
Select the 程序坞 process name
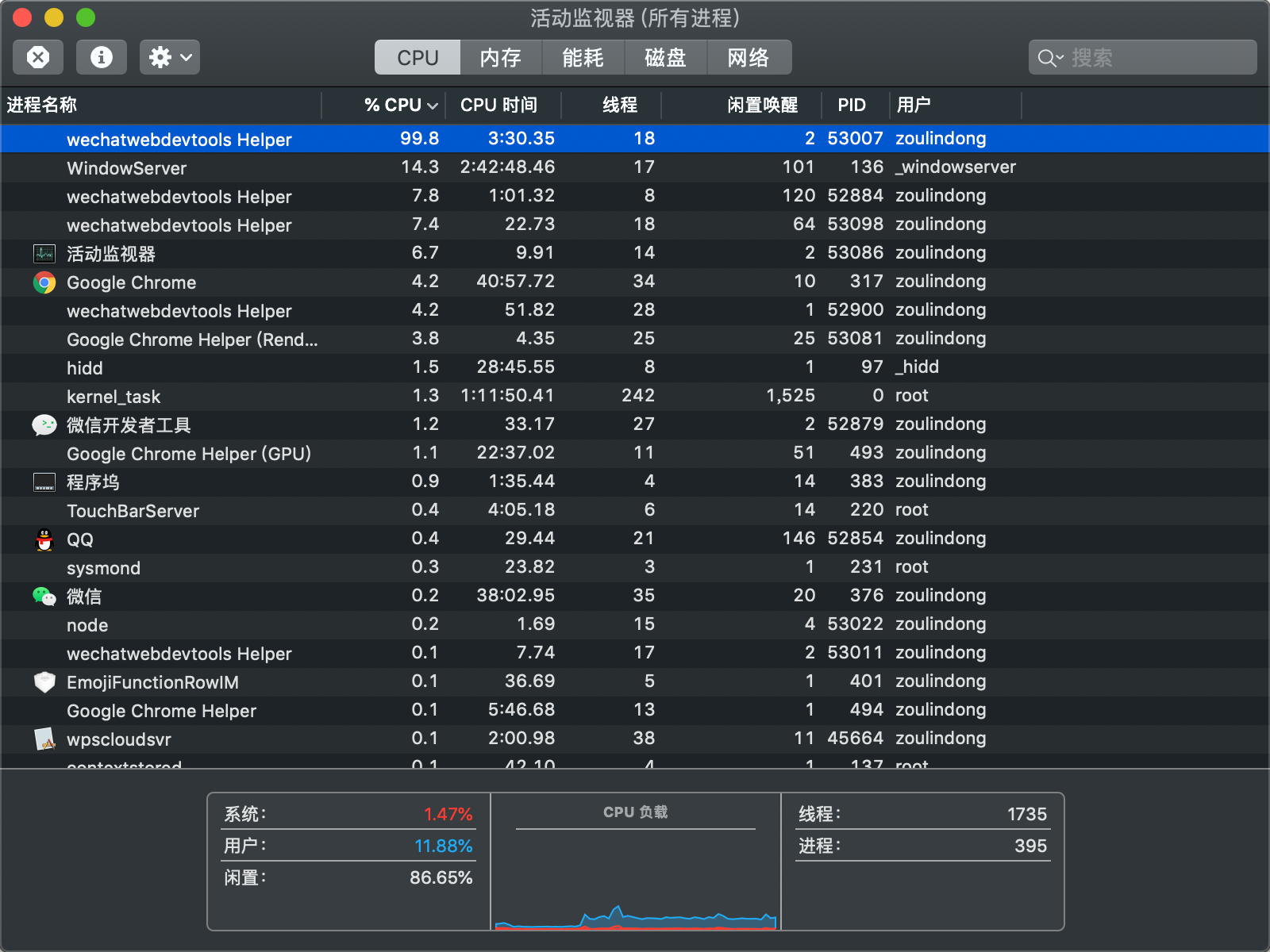click(93, 482)
